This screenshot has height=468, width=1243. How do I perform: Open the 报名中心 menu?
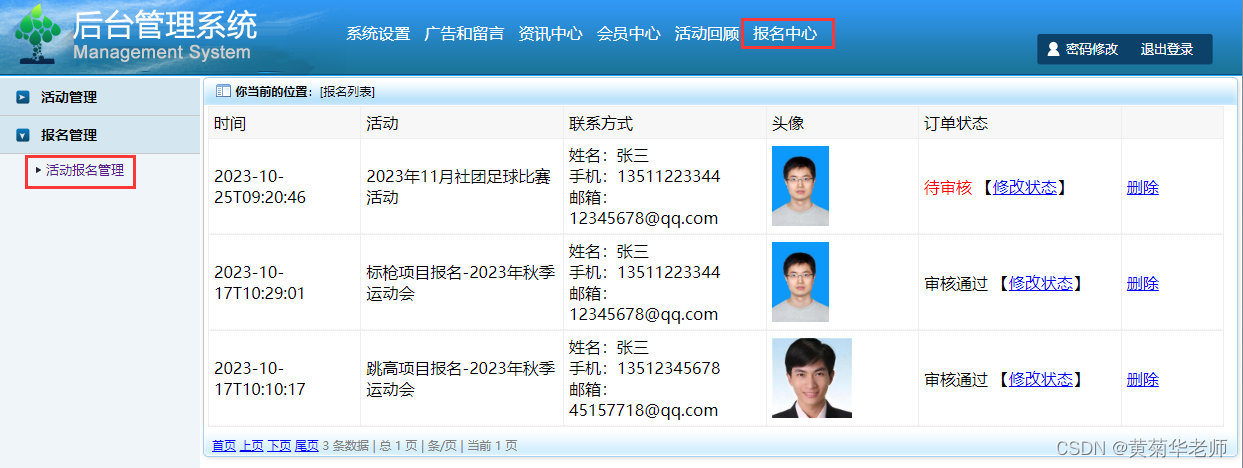click(x=785, y=33)
